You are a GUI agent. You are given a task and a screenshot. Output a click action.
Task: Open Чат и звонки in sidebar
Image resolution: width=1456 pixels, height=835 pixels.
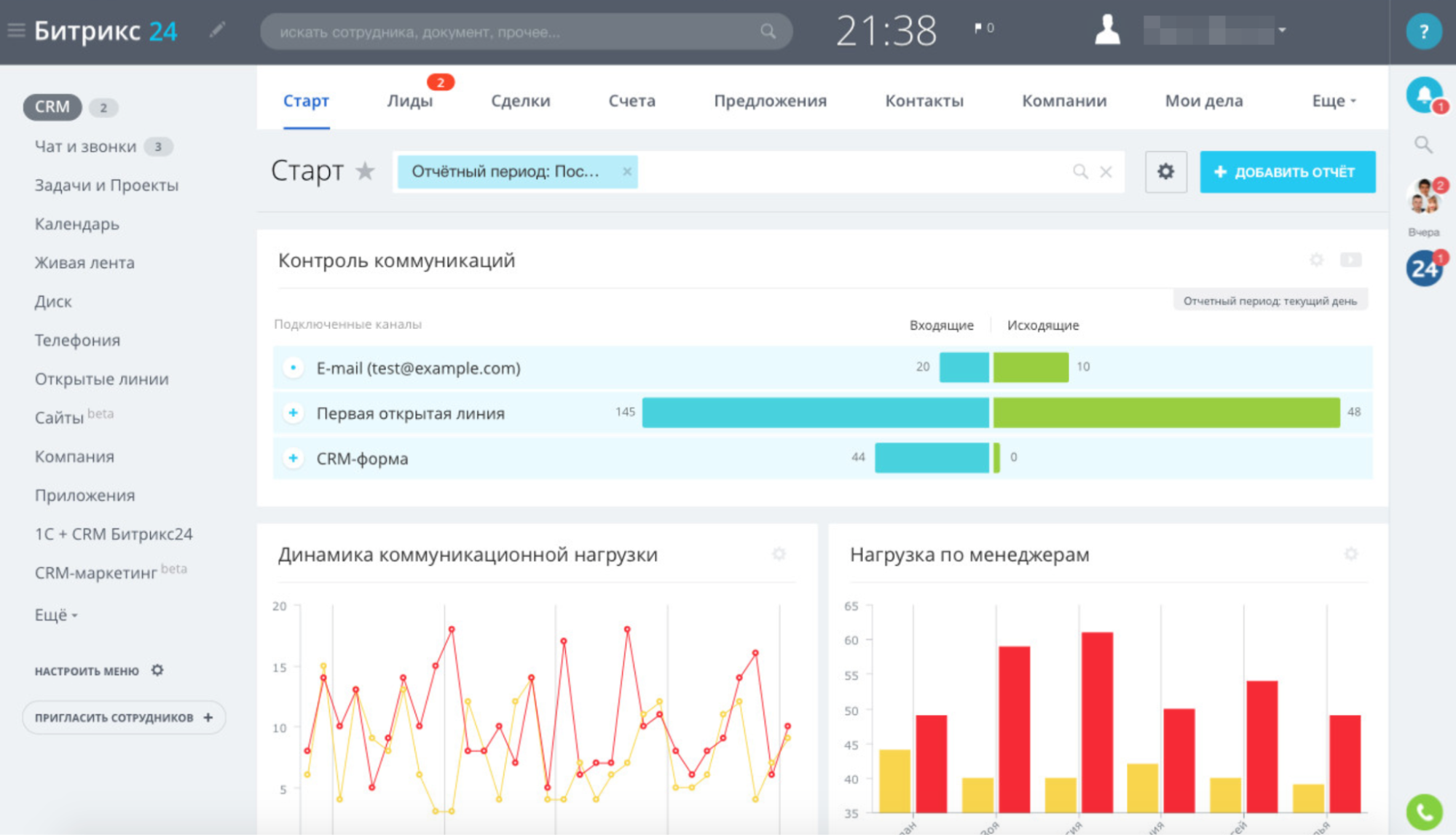pyautogui.click(x=85, y=146)
